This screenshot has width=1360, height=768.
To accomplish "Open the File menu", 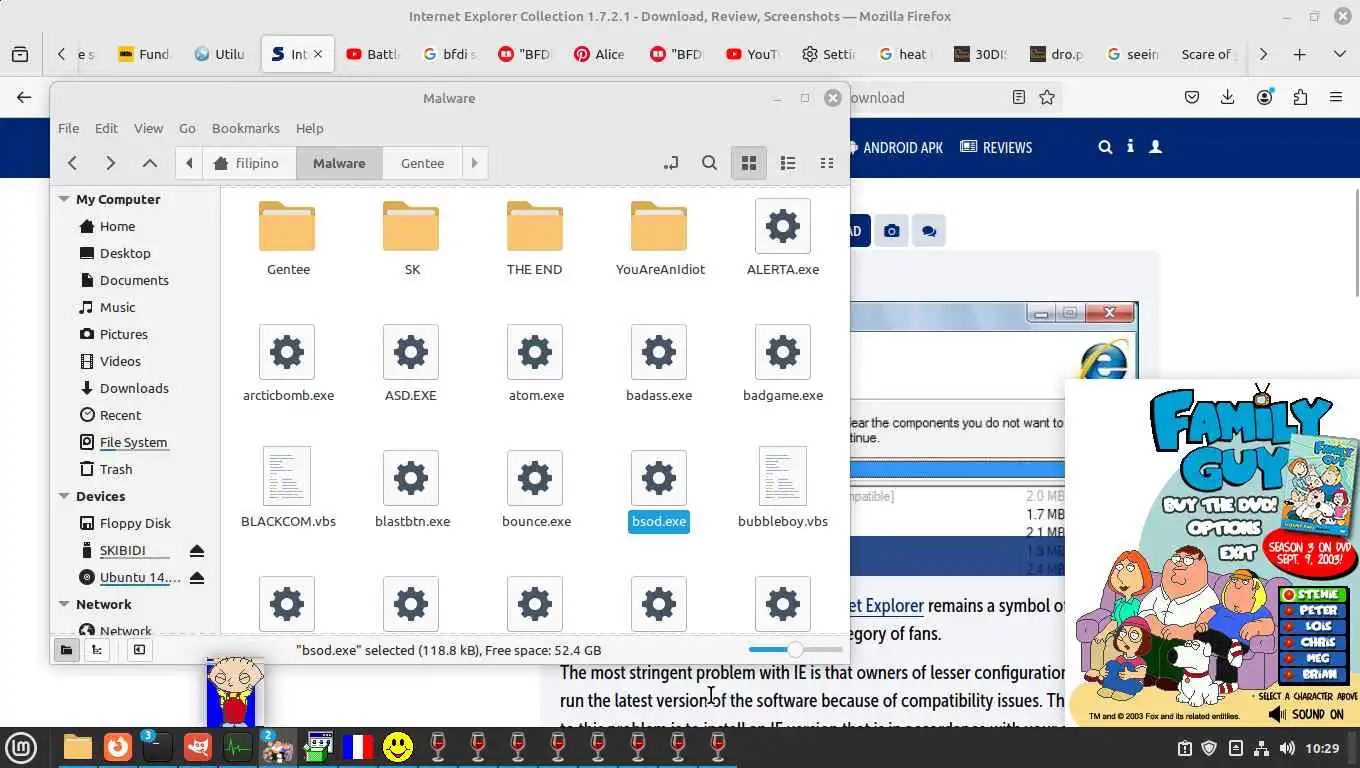I will [x=68, y=128].
